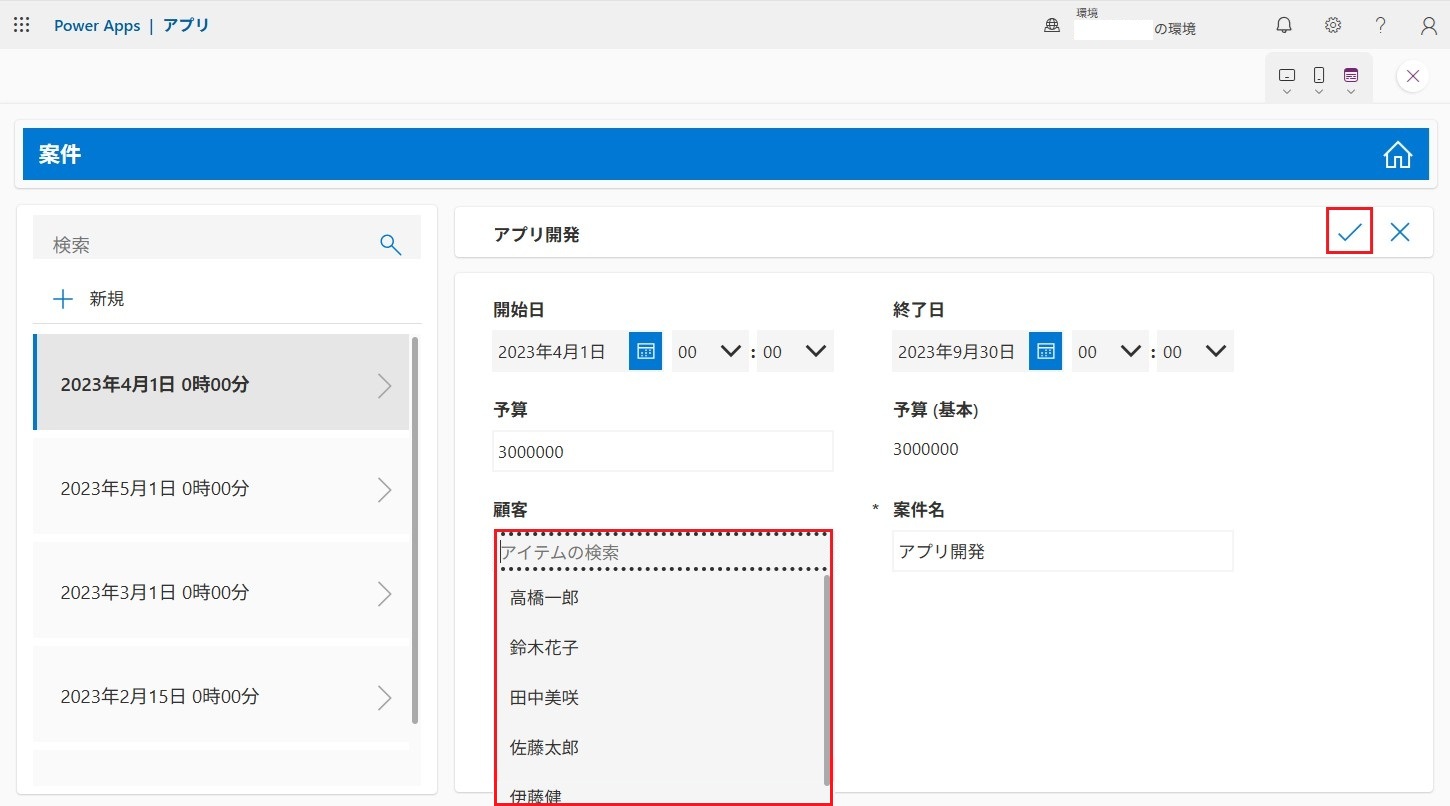This screenshot has height=806, width=1450.
Task: Select 田中美咲 in the customer dropdown
Action: point(544,698)
